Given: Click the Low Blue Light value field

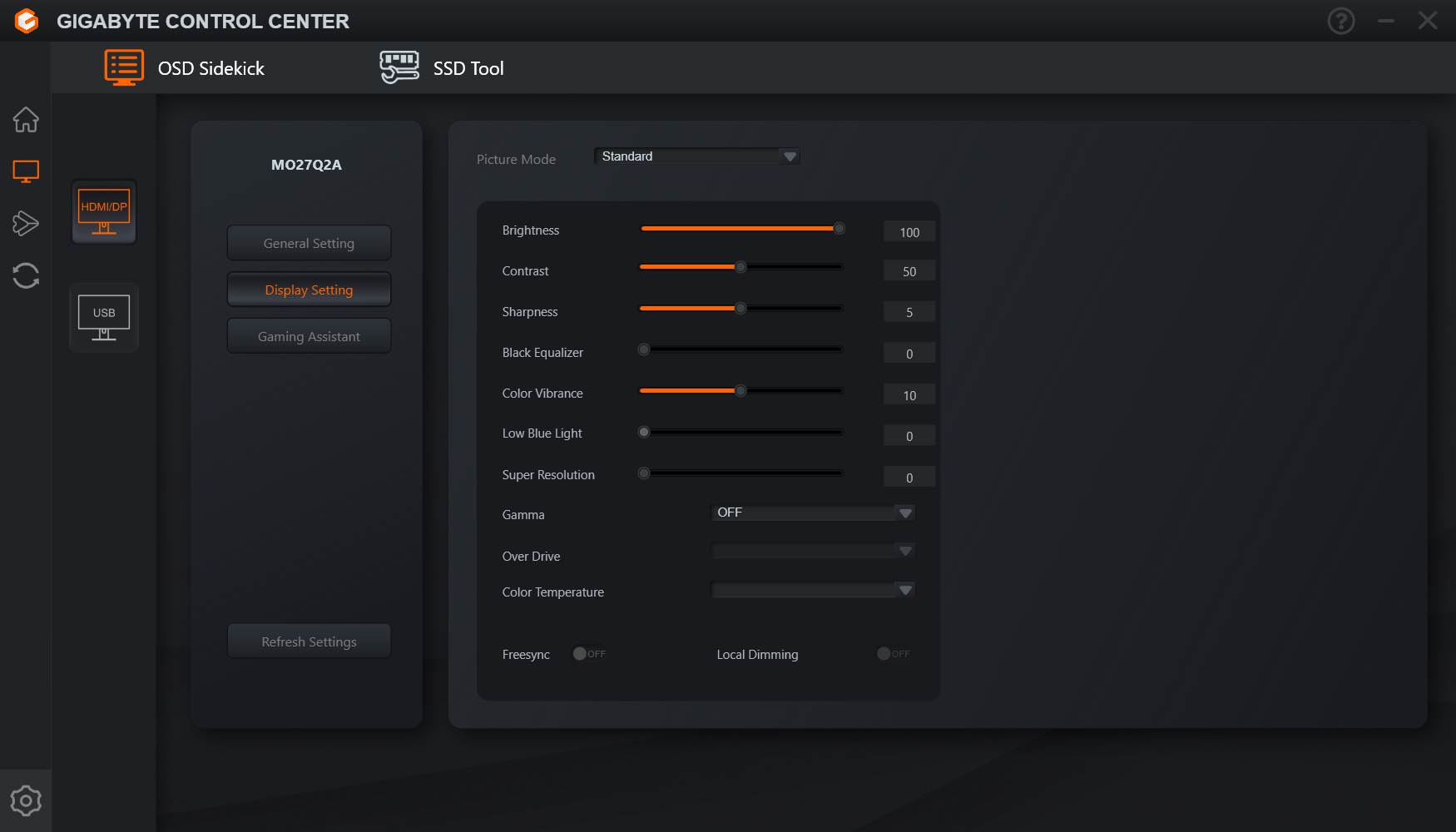Looking at the screenshot, I should (909, 435).
